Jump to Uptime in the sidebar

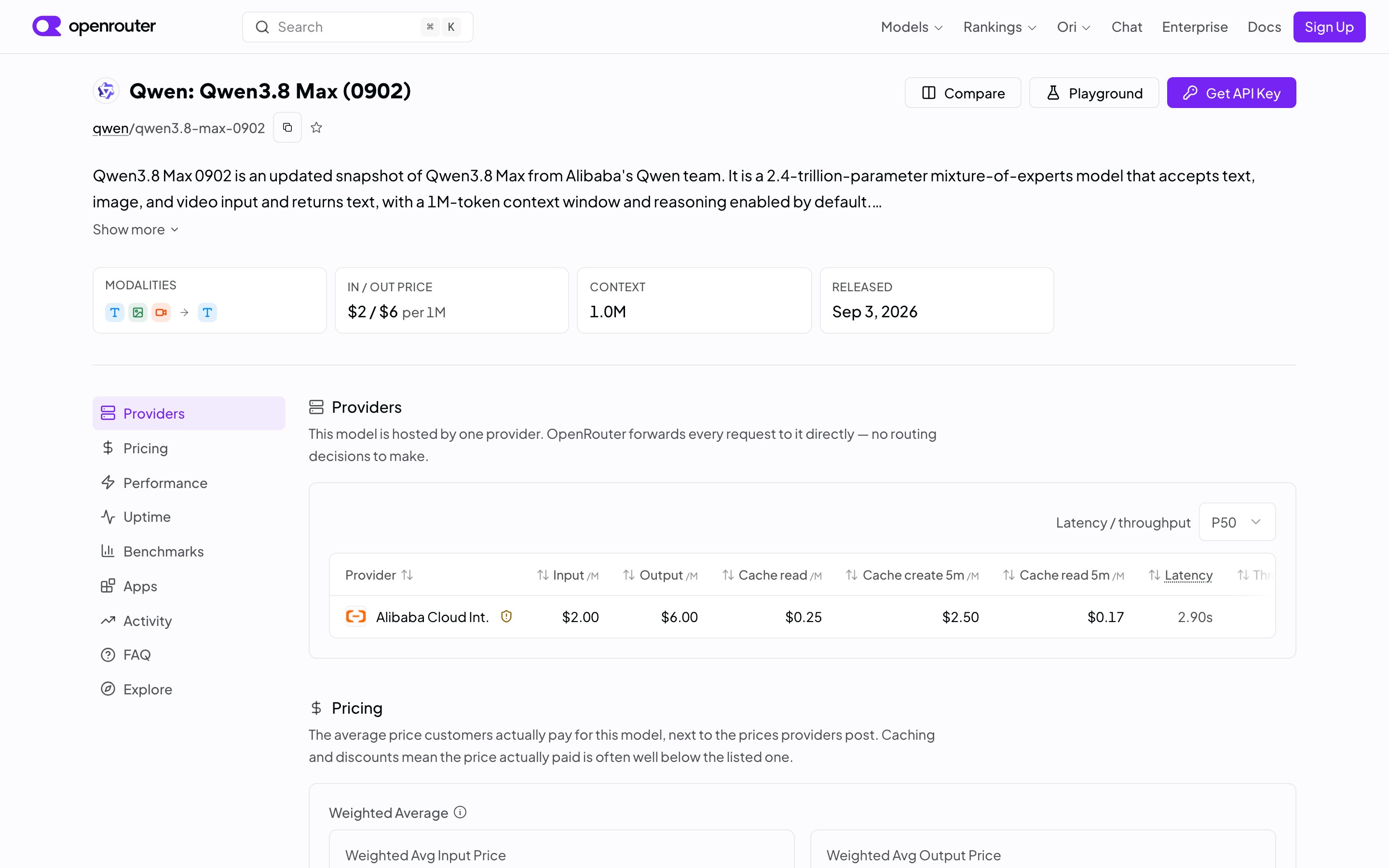point(189,516)
